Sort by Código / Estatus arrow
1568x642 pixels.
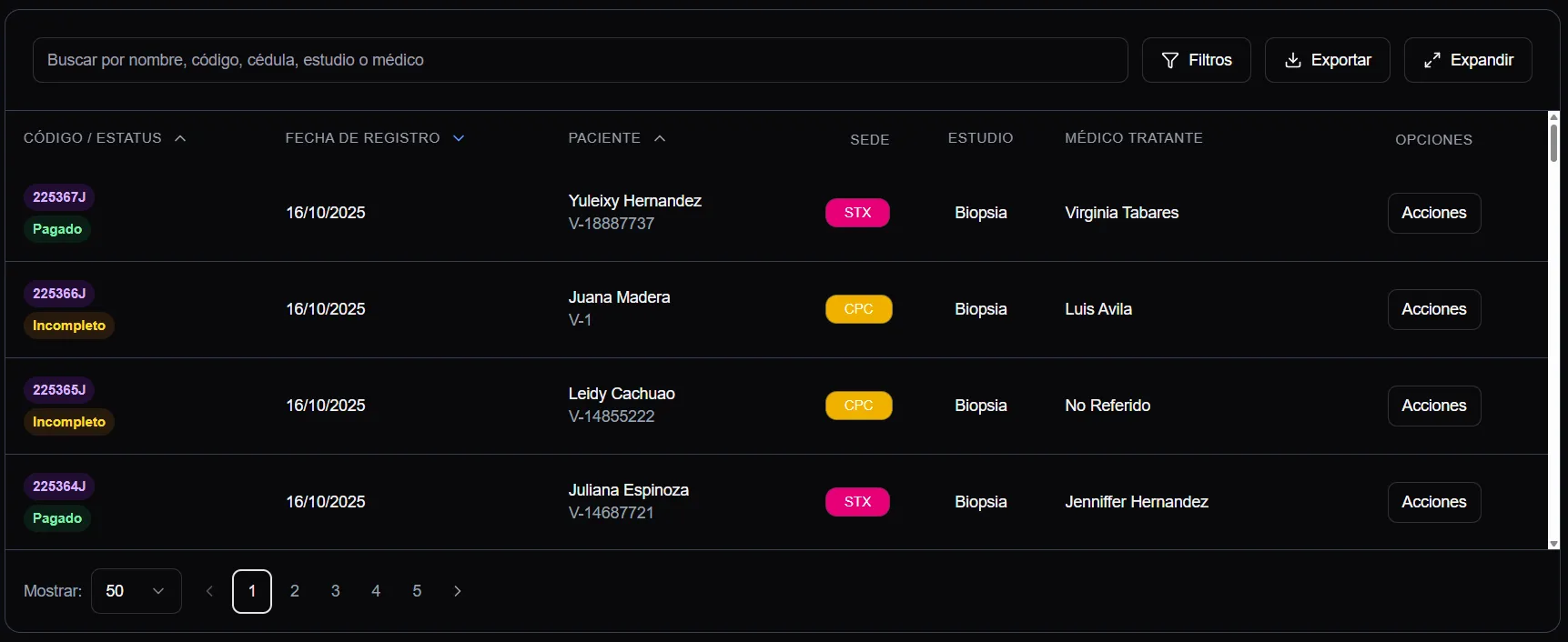point(180,138)
